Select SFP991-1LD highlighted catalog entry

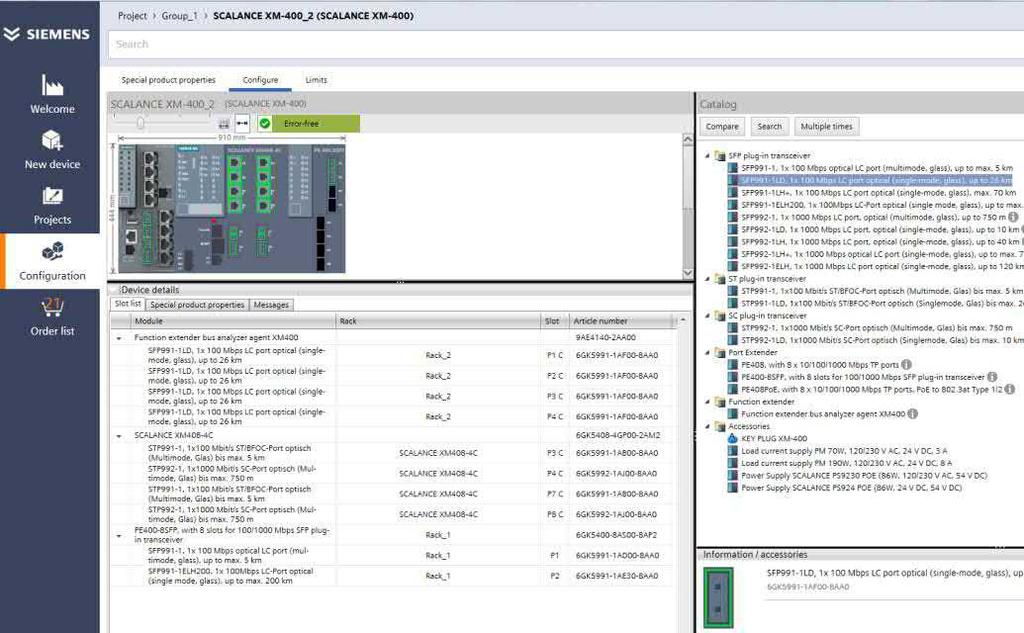coord(876,180)
